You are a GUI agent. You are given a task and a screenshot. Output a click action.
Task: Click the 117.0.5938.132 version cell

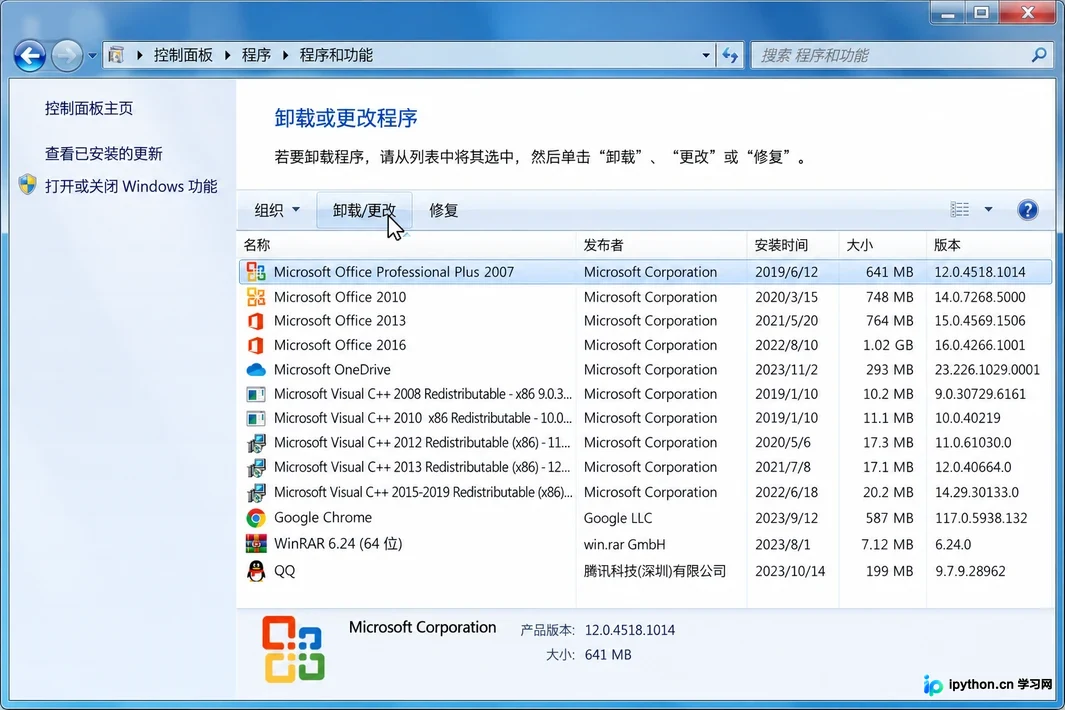pyautogui.click(x=981, y=518)
